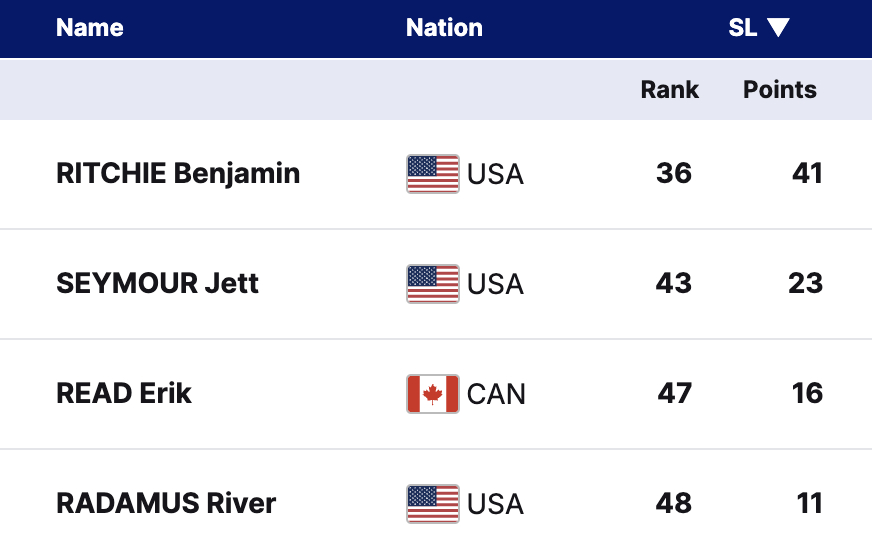
Task: Open RADAMUS River athlete profile
Action: point(166,502)
